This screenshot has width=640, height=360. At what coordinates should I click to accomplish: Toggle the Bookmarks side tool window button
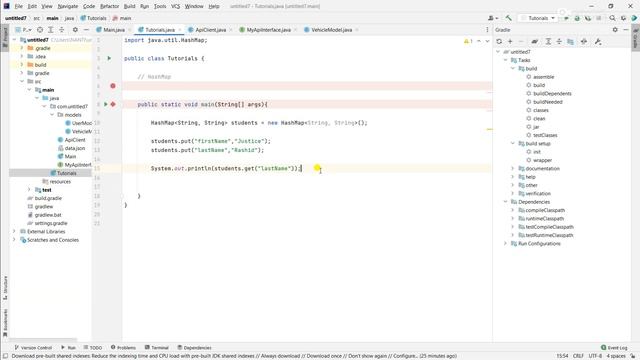5,322
